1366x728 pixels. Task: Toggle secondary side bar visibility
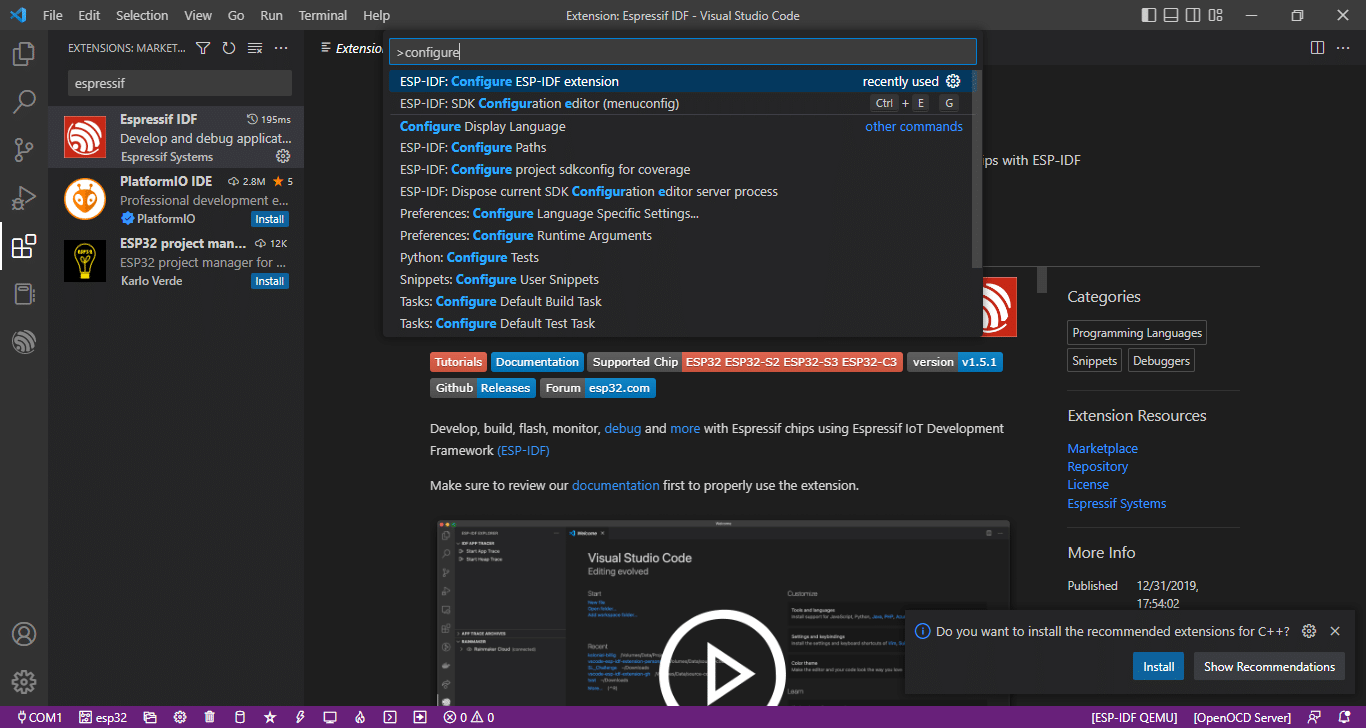click(1193, 15)
